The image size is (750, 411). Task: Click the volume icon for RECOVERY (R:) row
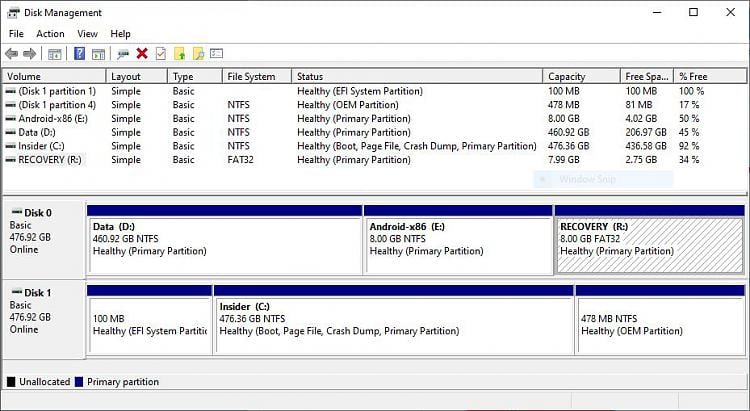coord(11,160)
